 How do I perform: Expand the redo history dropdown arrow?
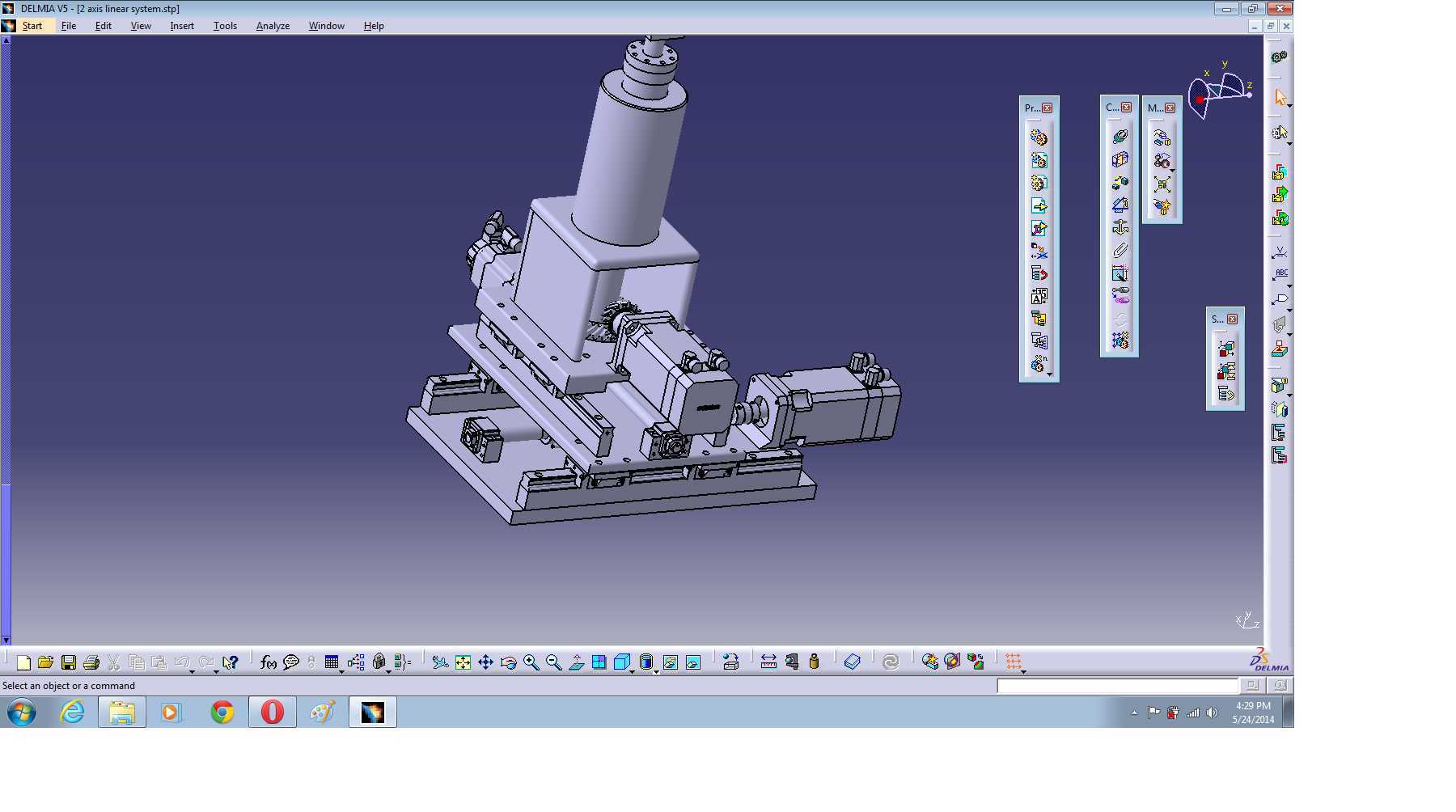point(216,671)
